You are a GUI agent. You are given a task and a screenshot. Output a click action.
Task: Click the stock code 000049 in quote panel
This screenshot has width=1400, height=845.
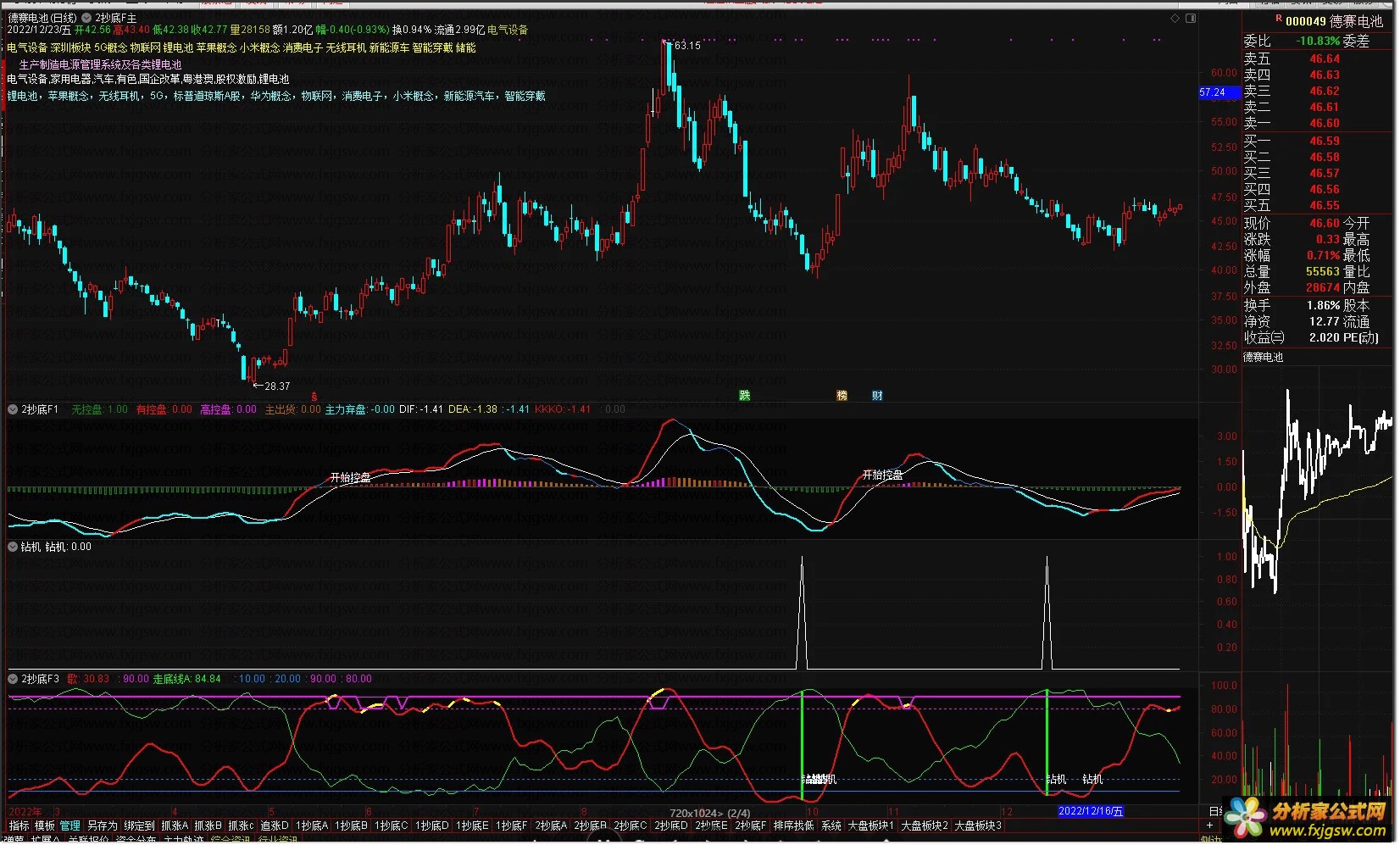(1305, 21)
